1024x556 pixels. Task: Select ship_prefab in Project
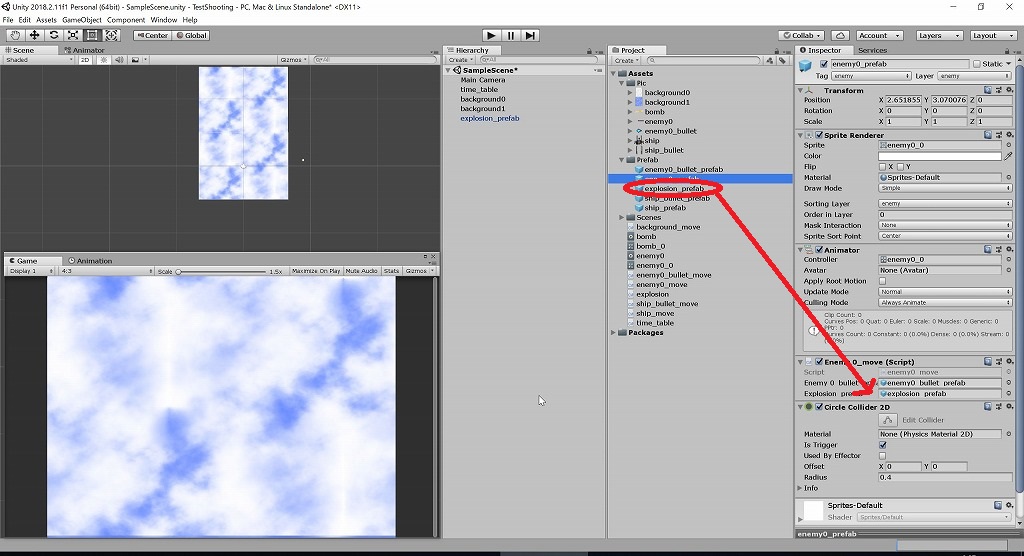point(665,208)
